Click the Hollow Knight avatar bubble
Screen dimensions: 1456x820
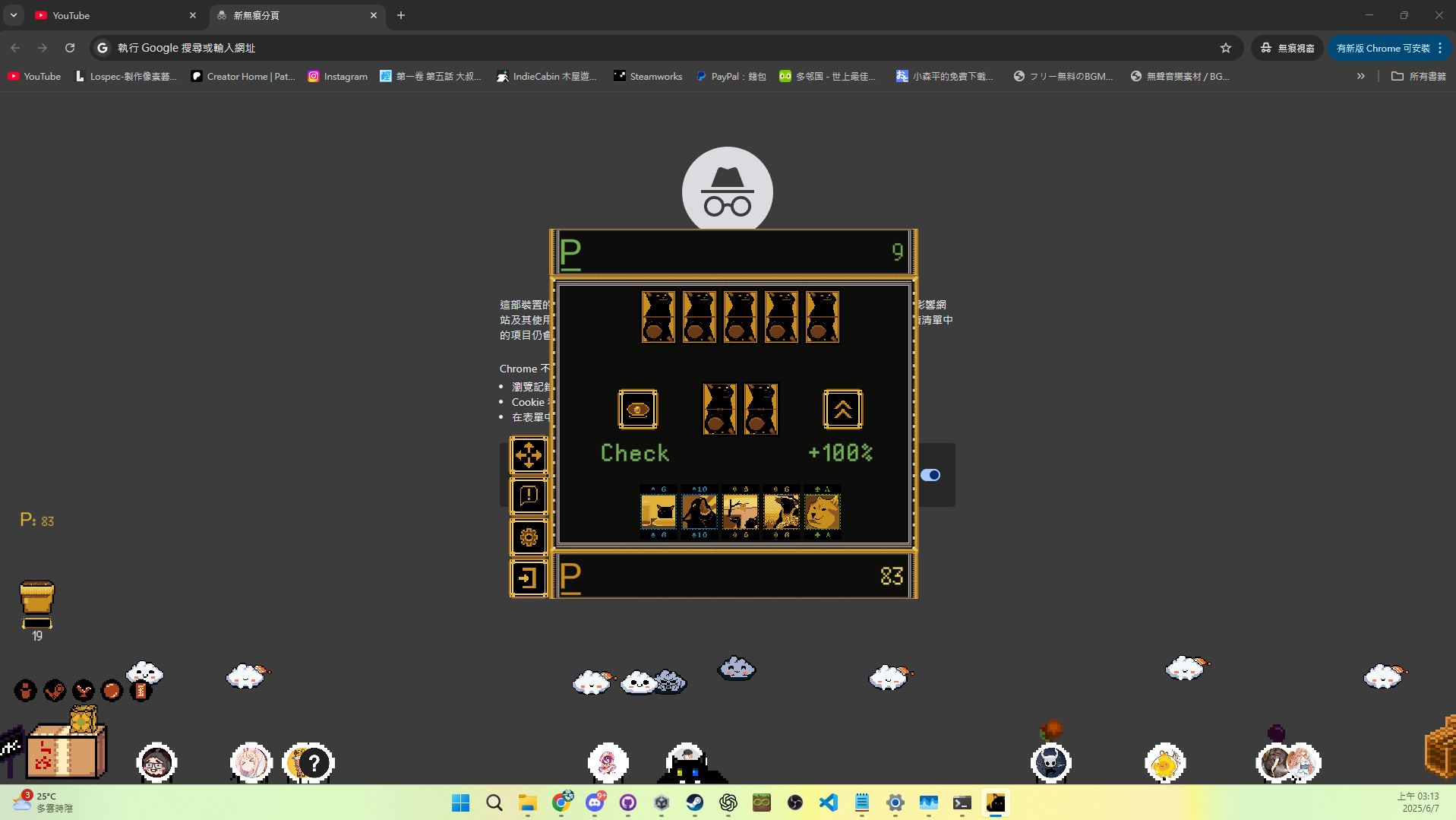[x=1051, y=763]
